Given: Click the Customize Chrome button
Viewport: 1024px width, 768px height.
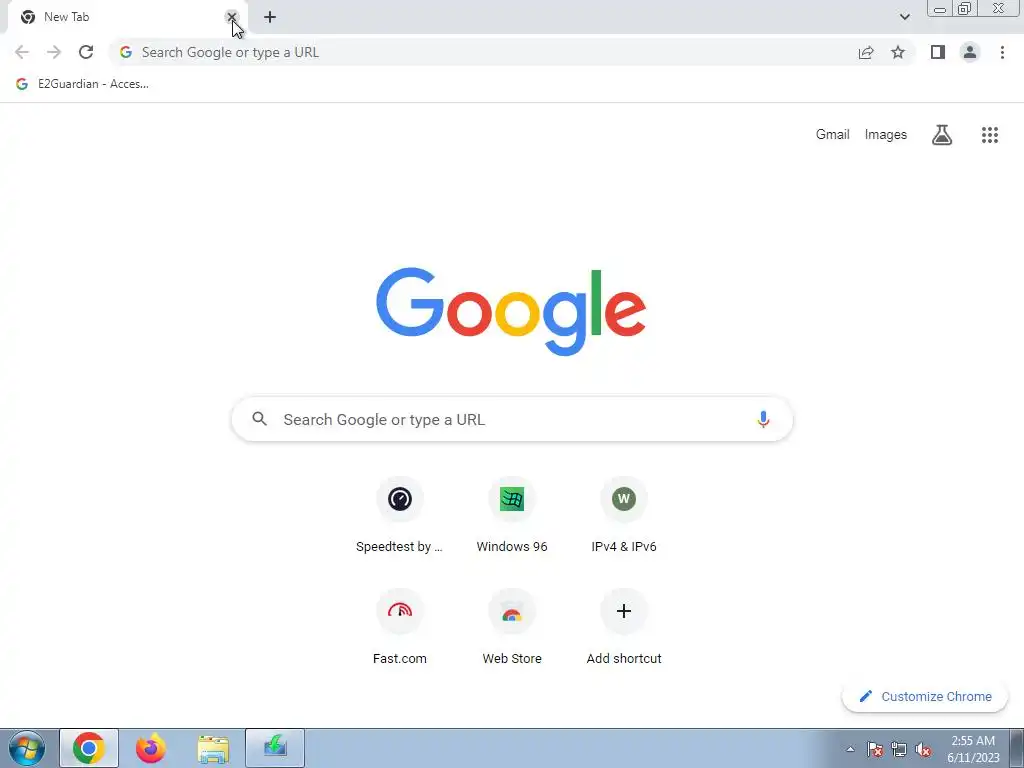Looking at the screenshot, I should [925, 696].
